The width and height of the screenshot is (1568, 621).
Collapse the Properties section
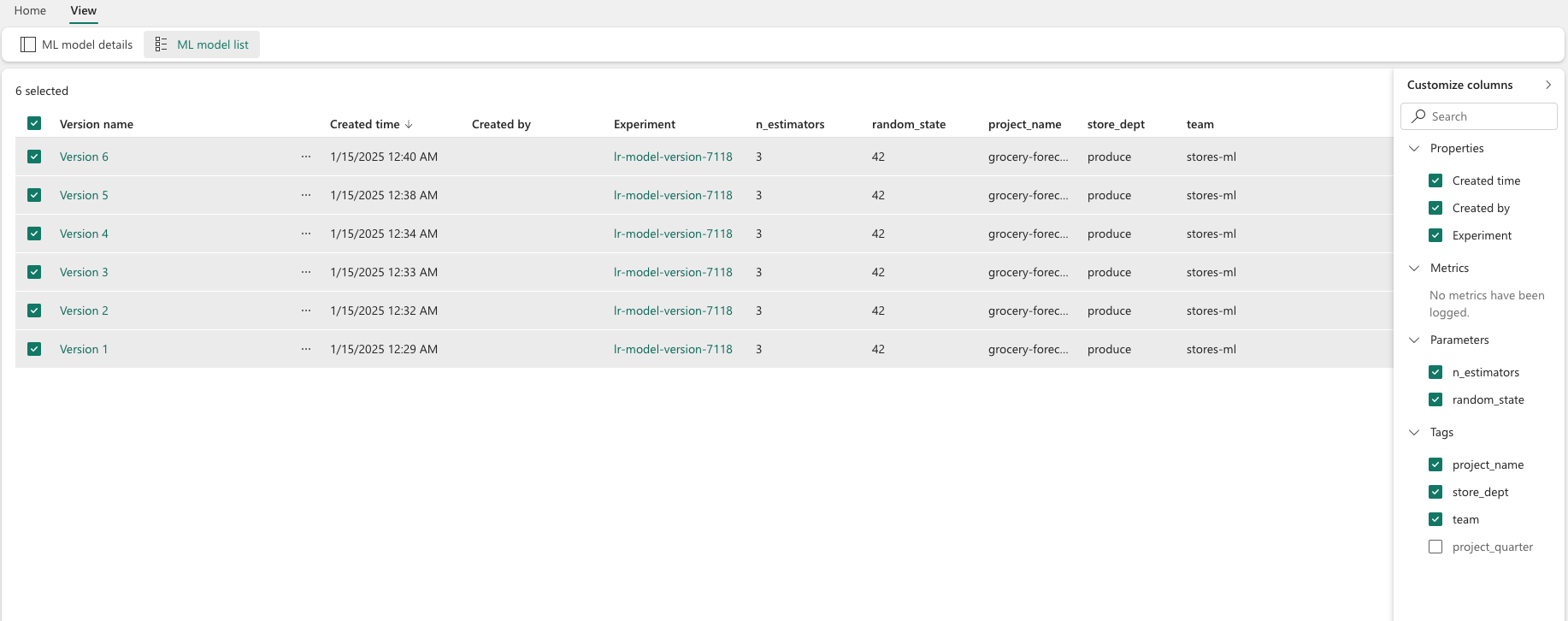click(1414, 148)
